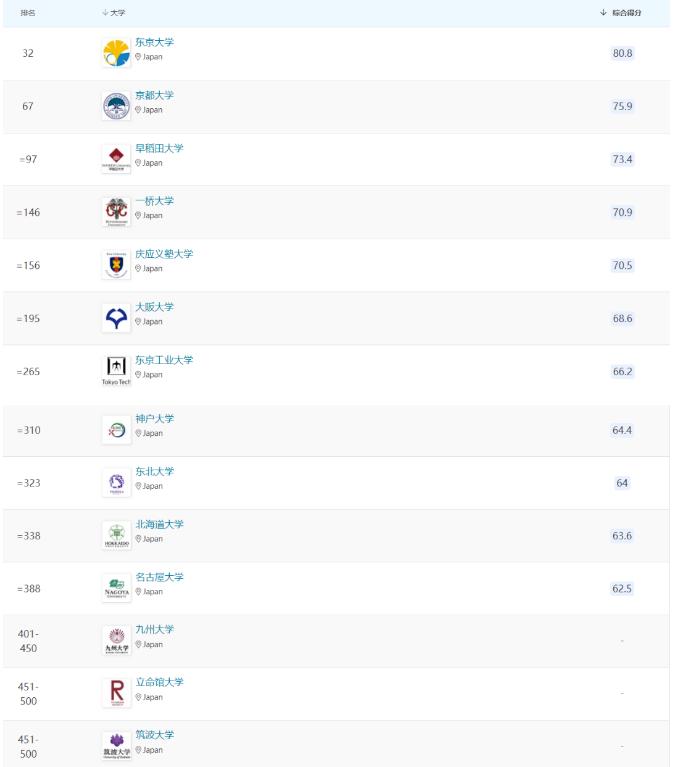Open the 筑波大学 link
673x767 pixels.
pos(154,735)
